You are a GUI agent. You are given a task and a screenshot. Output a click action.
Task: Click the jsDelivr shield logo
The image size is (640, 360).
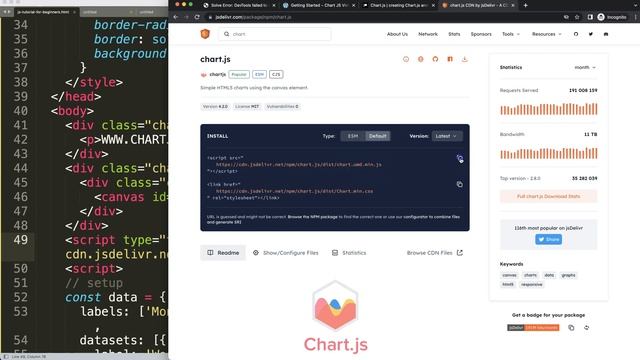pyautogui.click(x=205, y=34)
